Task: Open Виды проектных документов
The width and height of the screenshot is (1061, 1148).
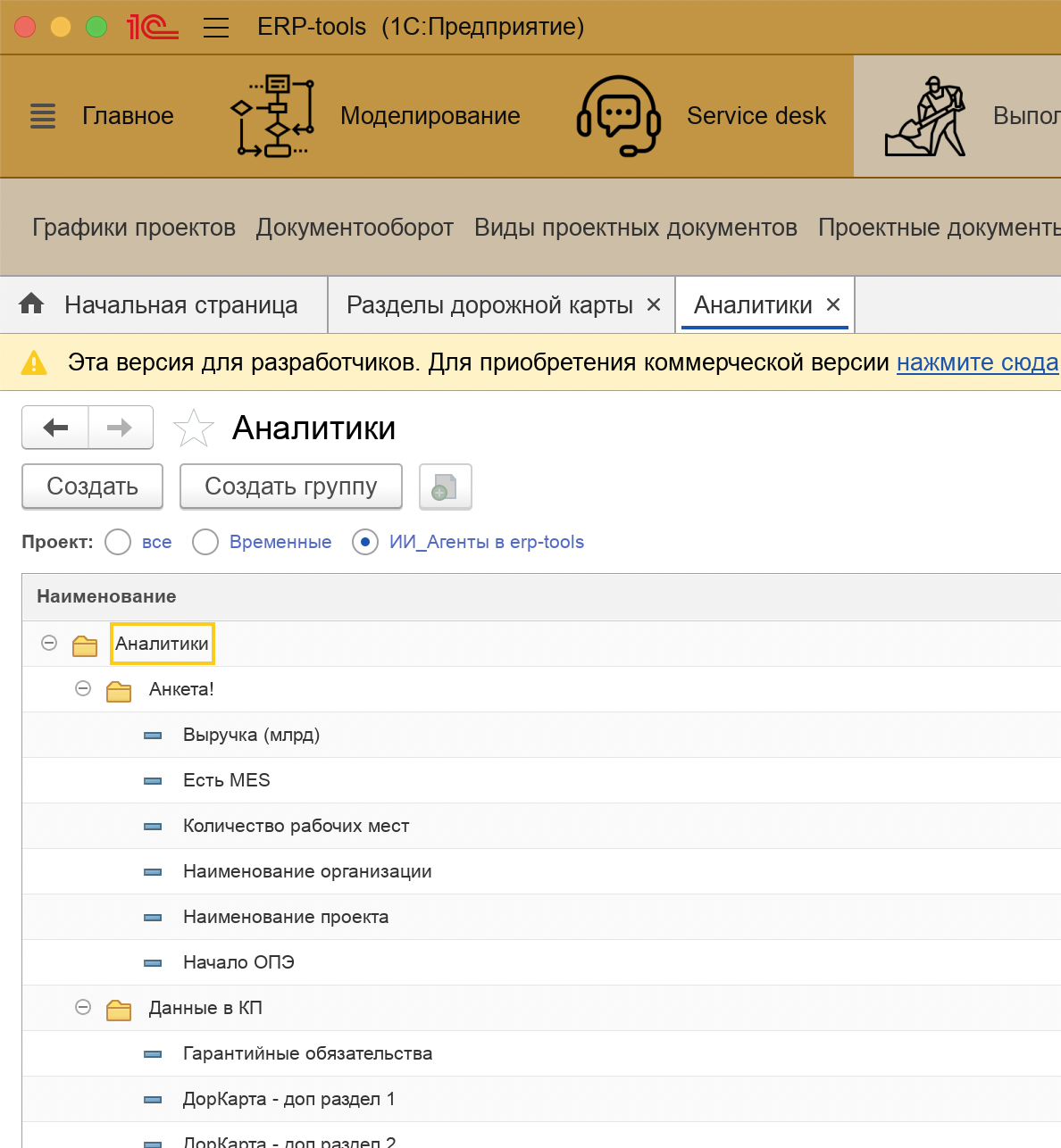Action: 636,228
